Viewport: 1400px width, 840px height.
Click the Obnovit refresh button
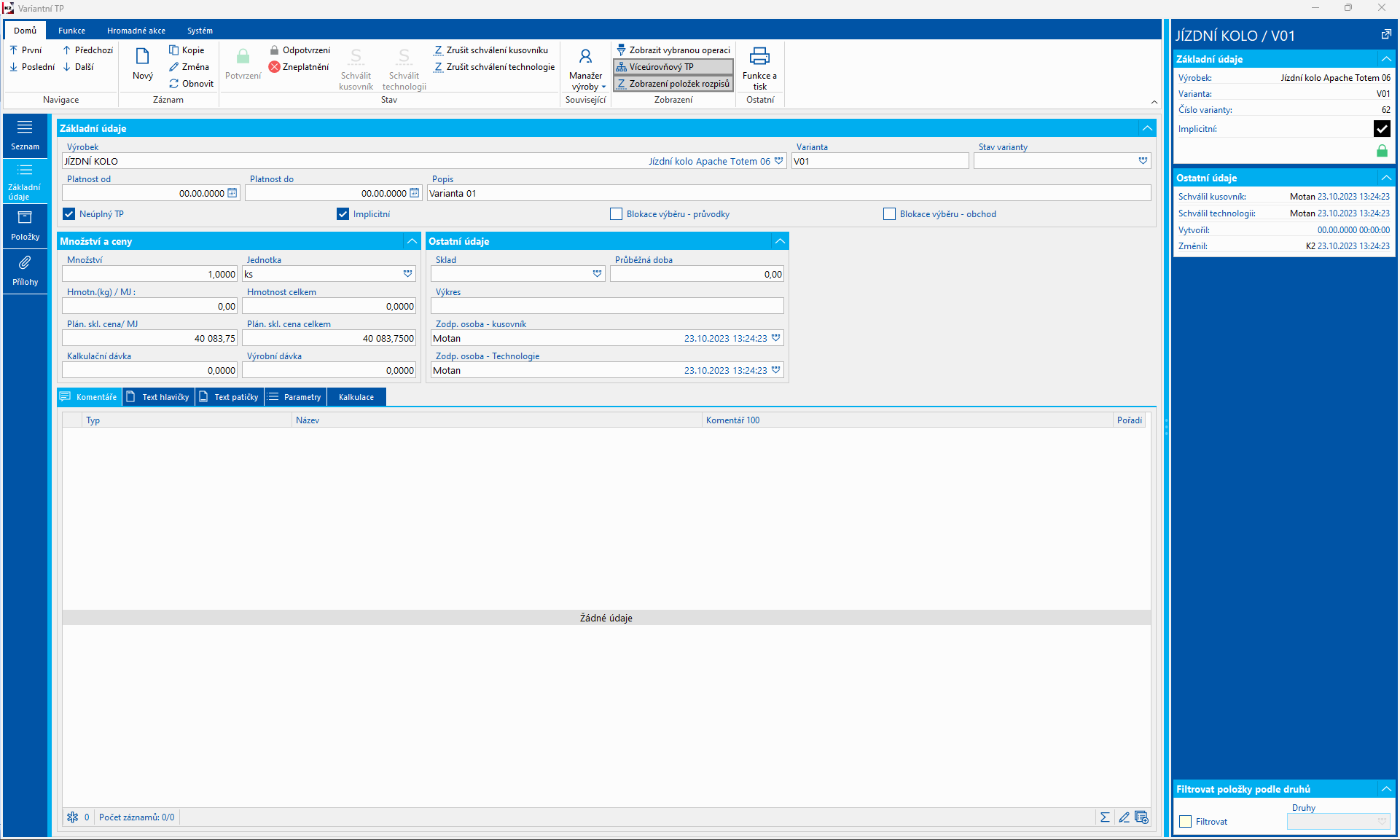click(x=191, y=84)
